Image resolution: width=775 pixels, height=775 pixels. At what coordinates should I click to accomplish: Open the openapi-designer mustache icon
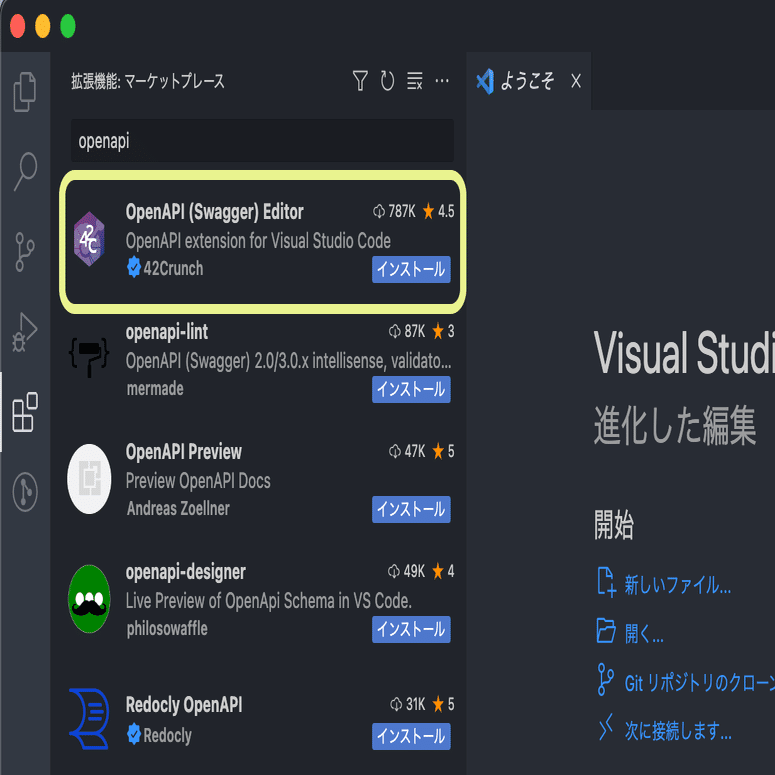click(x=89, y=599)
